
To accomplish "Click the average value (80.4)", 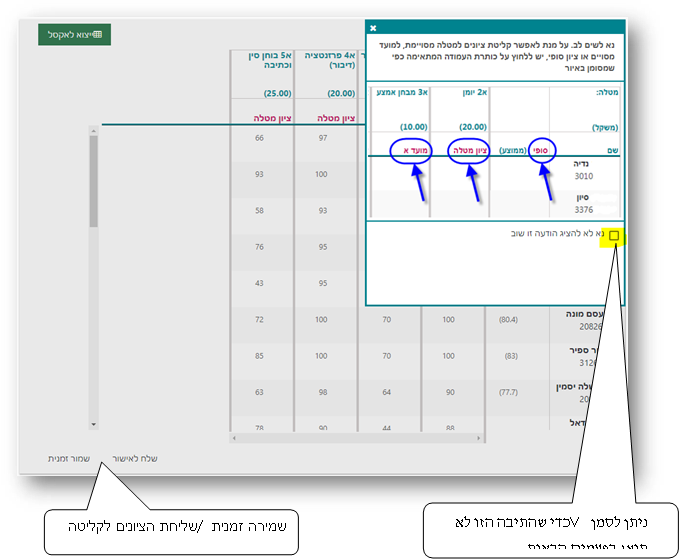I will (x=506, y=320).
